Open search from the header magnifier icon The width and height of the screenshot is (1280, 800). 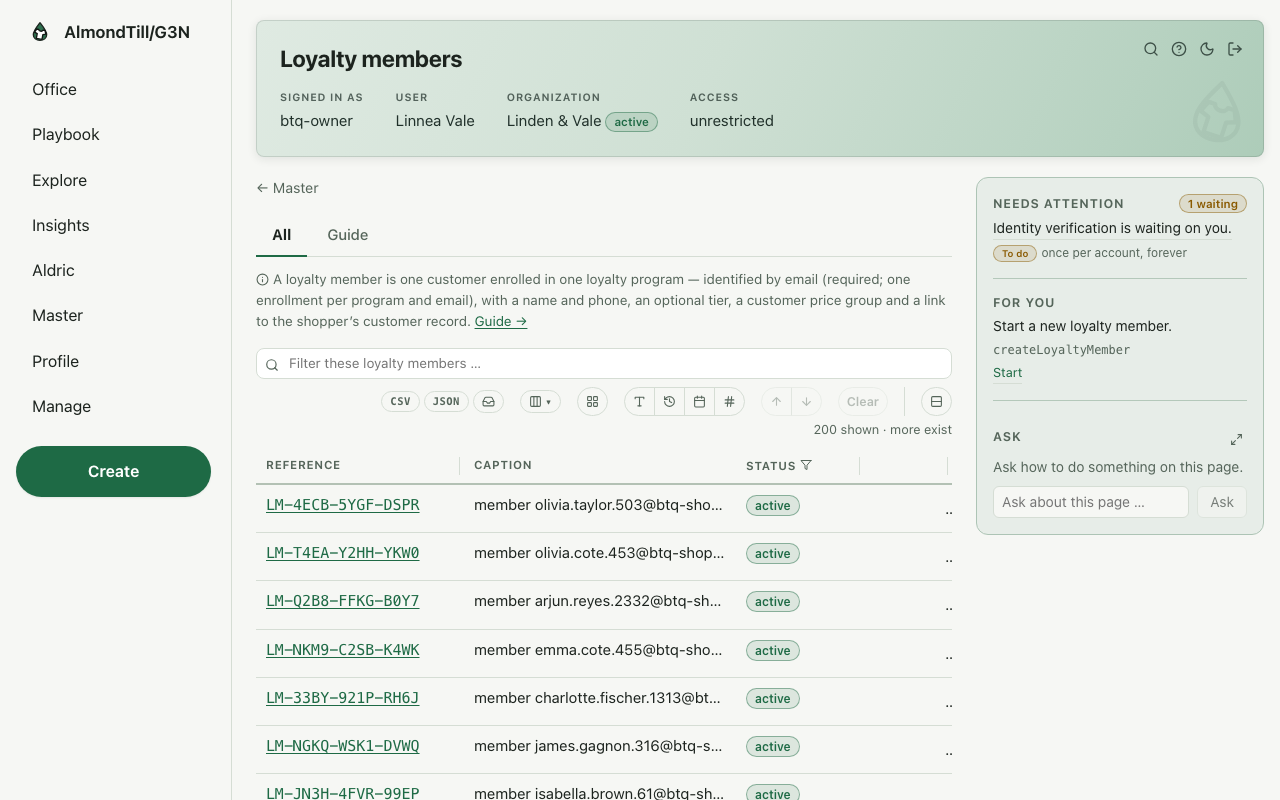(1151, 49)
